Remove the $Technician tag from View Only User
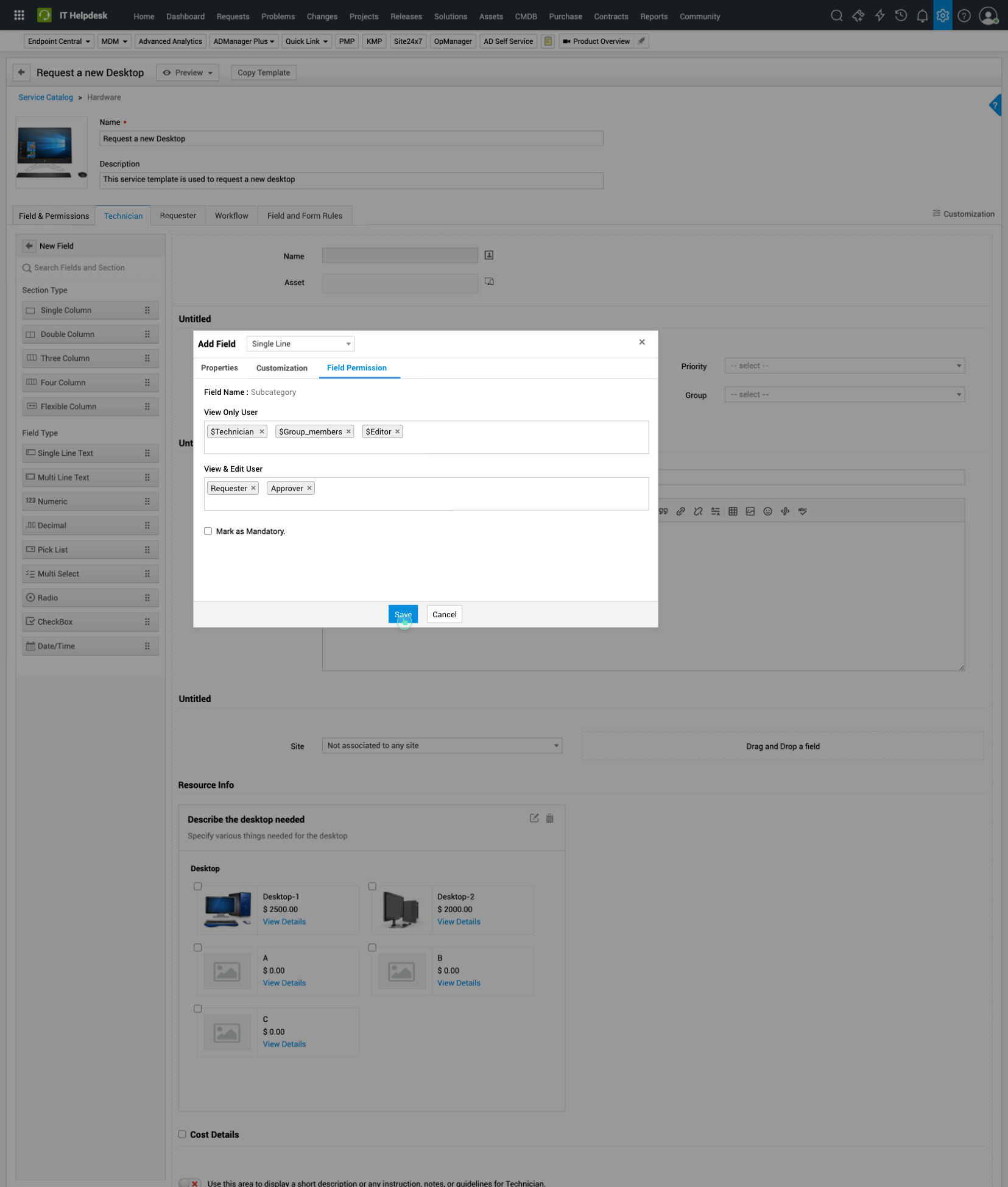Image resolution: width=1008 pixels, height=1187 pixels. [262, 431]
